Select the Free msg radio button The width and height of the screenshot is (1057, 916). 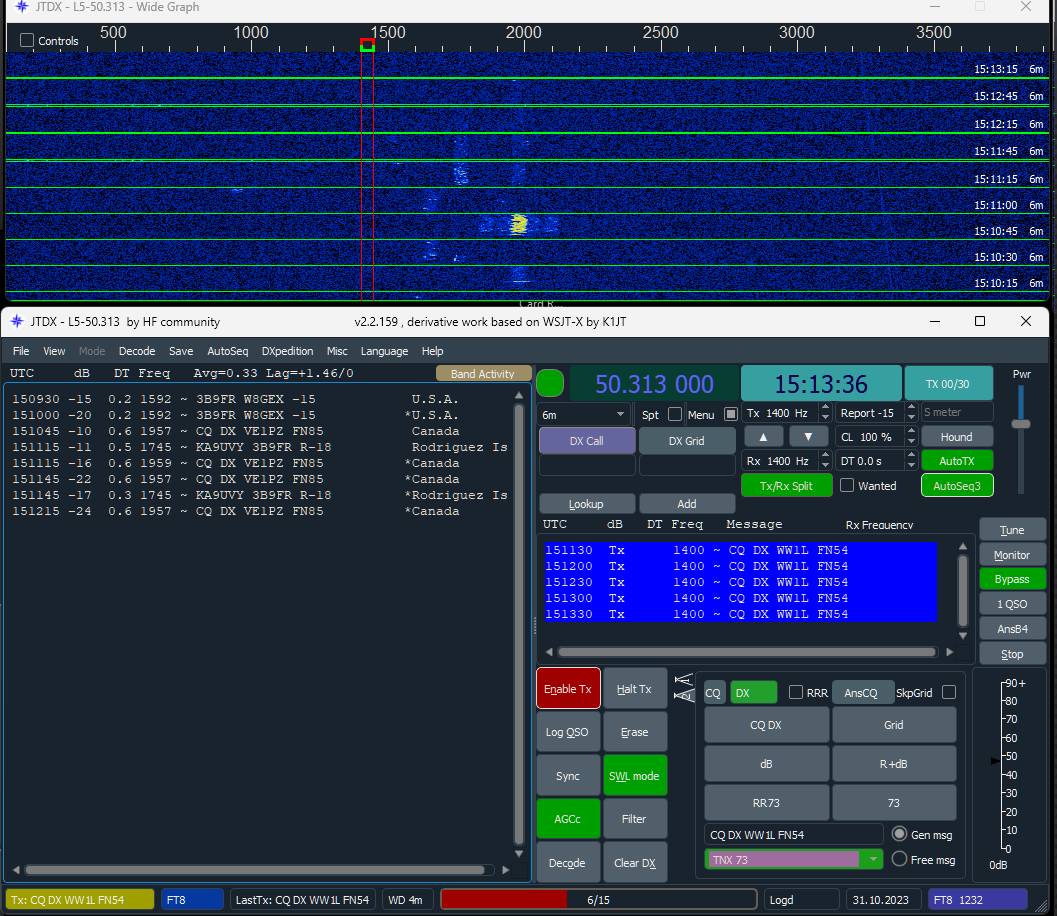click(x=899, y=859)
